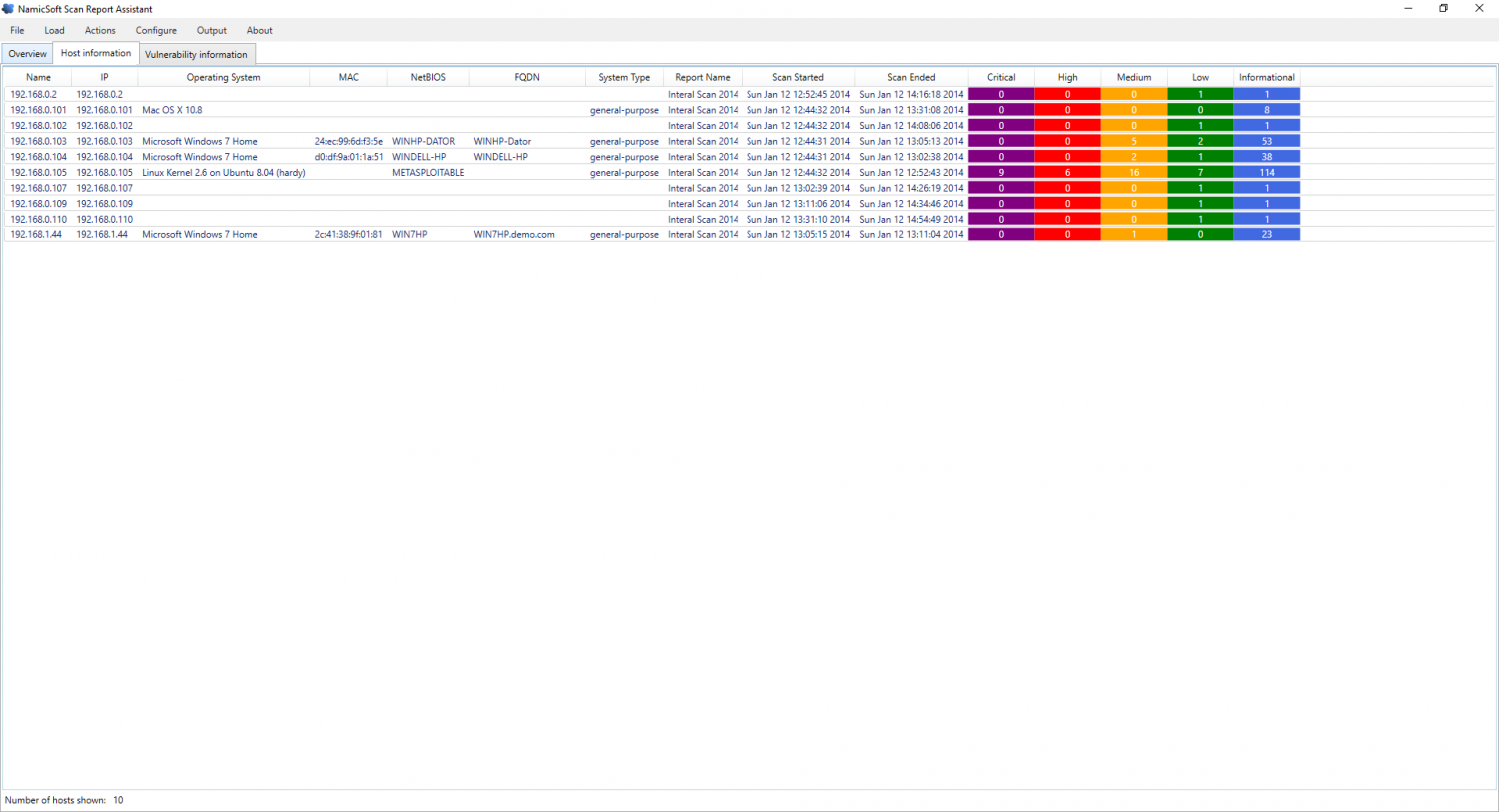
Task: Open the Actions menu
Action: [99, 30]
